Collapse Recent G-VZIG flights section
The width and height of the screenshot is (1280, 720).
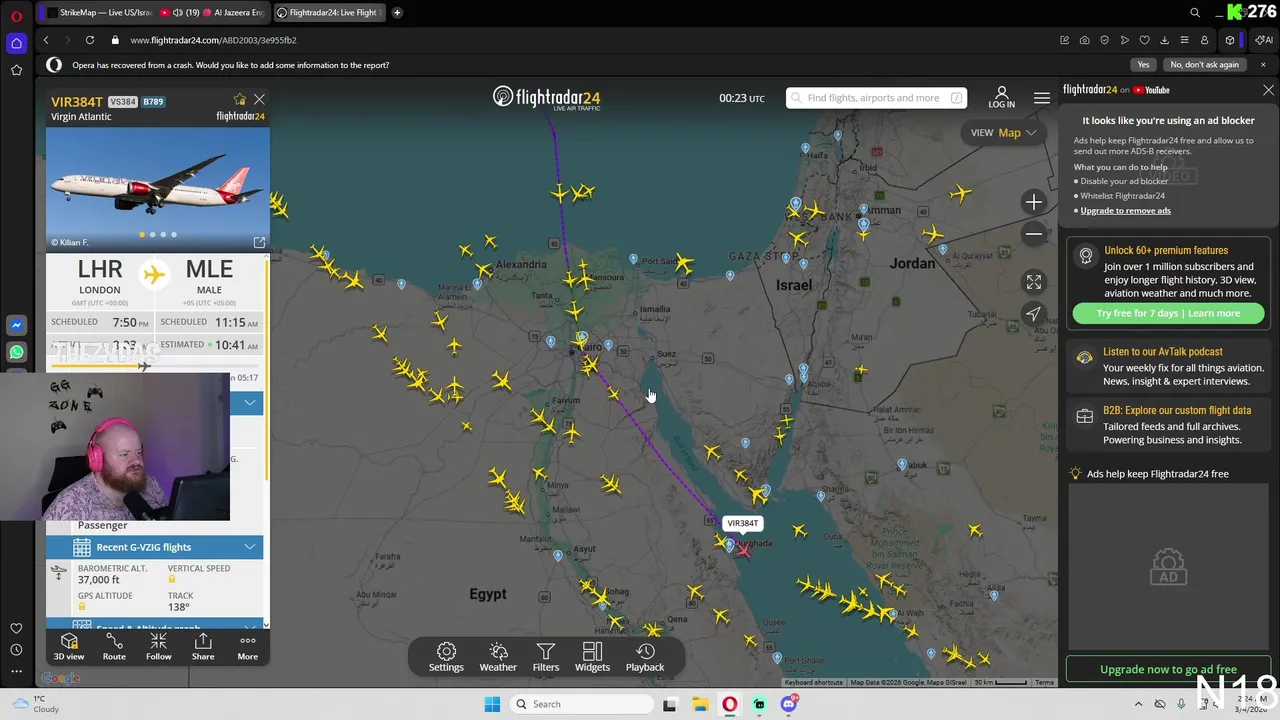tap(154, 547)
